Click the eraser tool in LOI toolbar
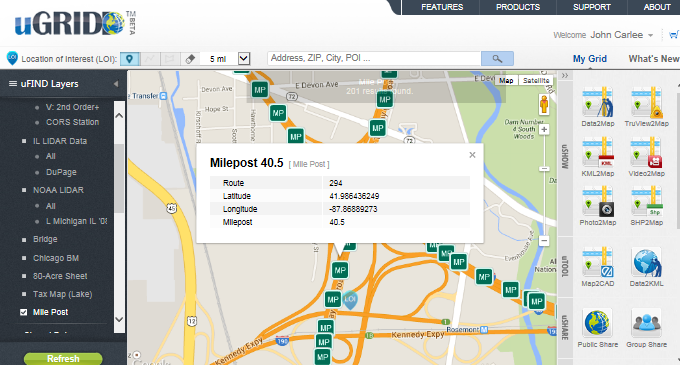 [x=190, y=59]
